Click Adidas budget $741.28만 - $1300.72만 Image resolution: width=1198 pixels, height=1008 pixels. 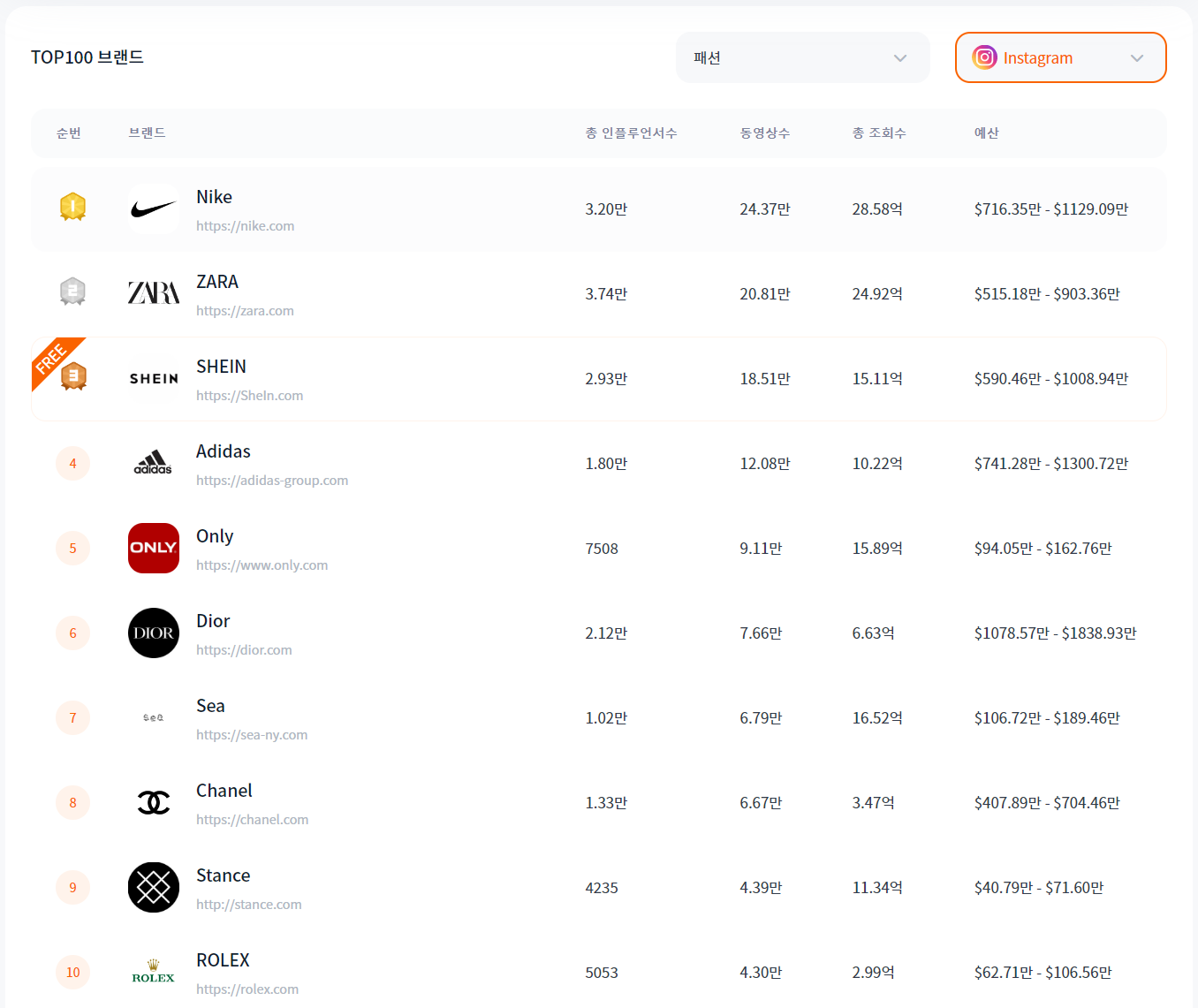(x=1051, y=464)
